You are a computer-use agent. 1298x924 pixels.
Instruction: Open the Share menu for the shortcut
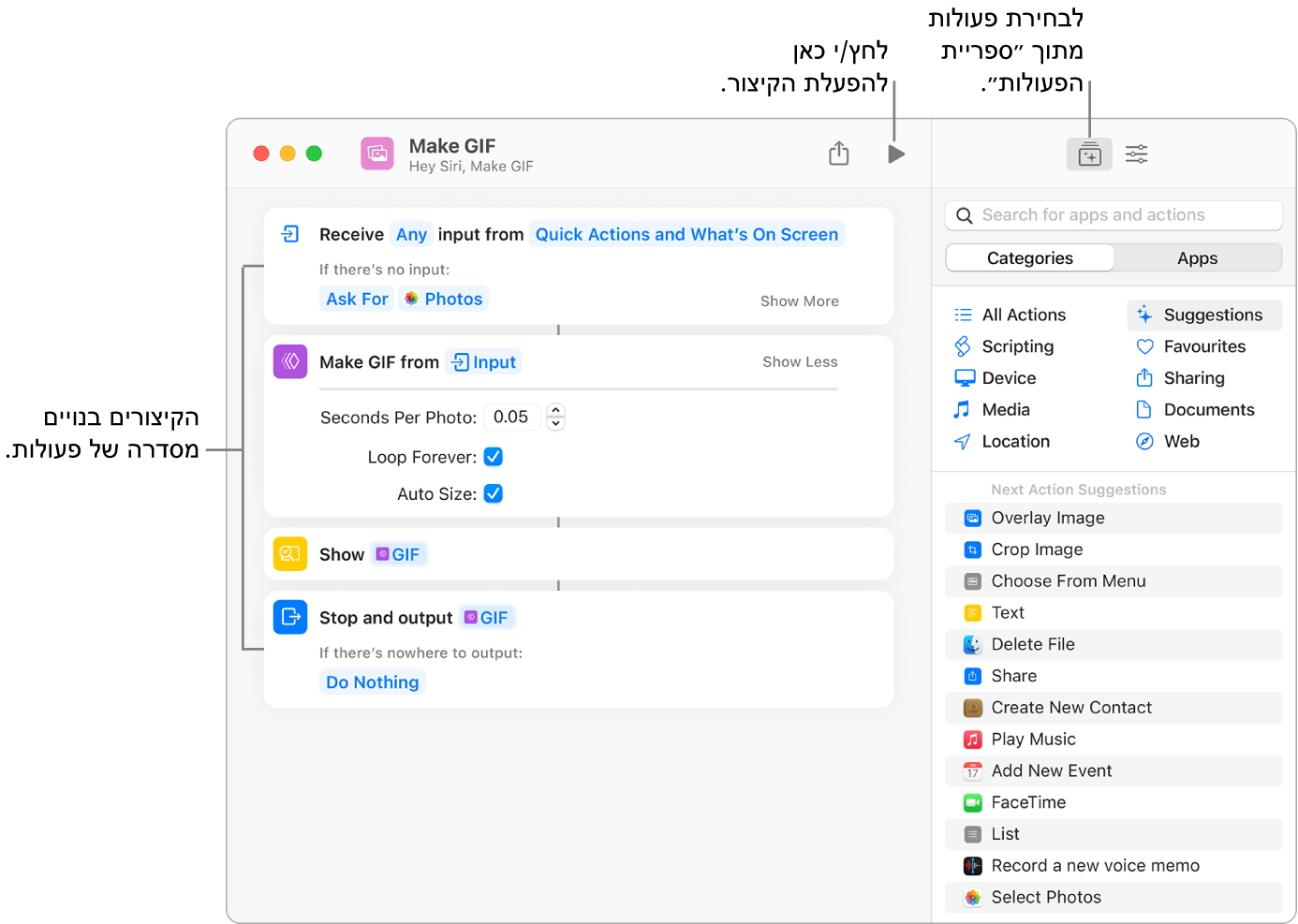click(838, 154)
